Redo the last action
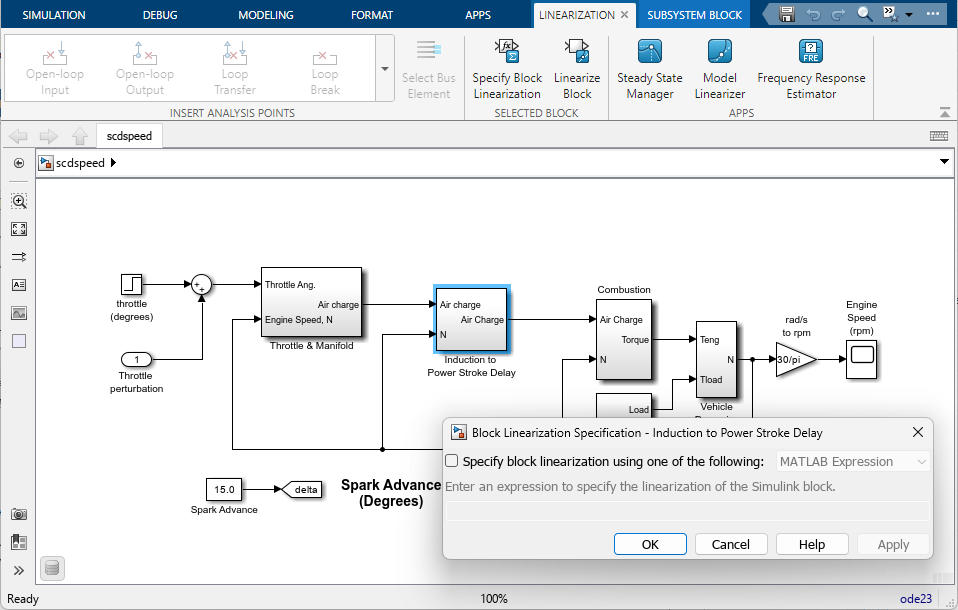This screenshot has height=610, width=958. pos(838,14)
